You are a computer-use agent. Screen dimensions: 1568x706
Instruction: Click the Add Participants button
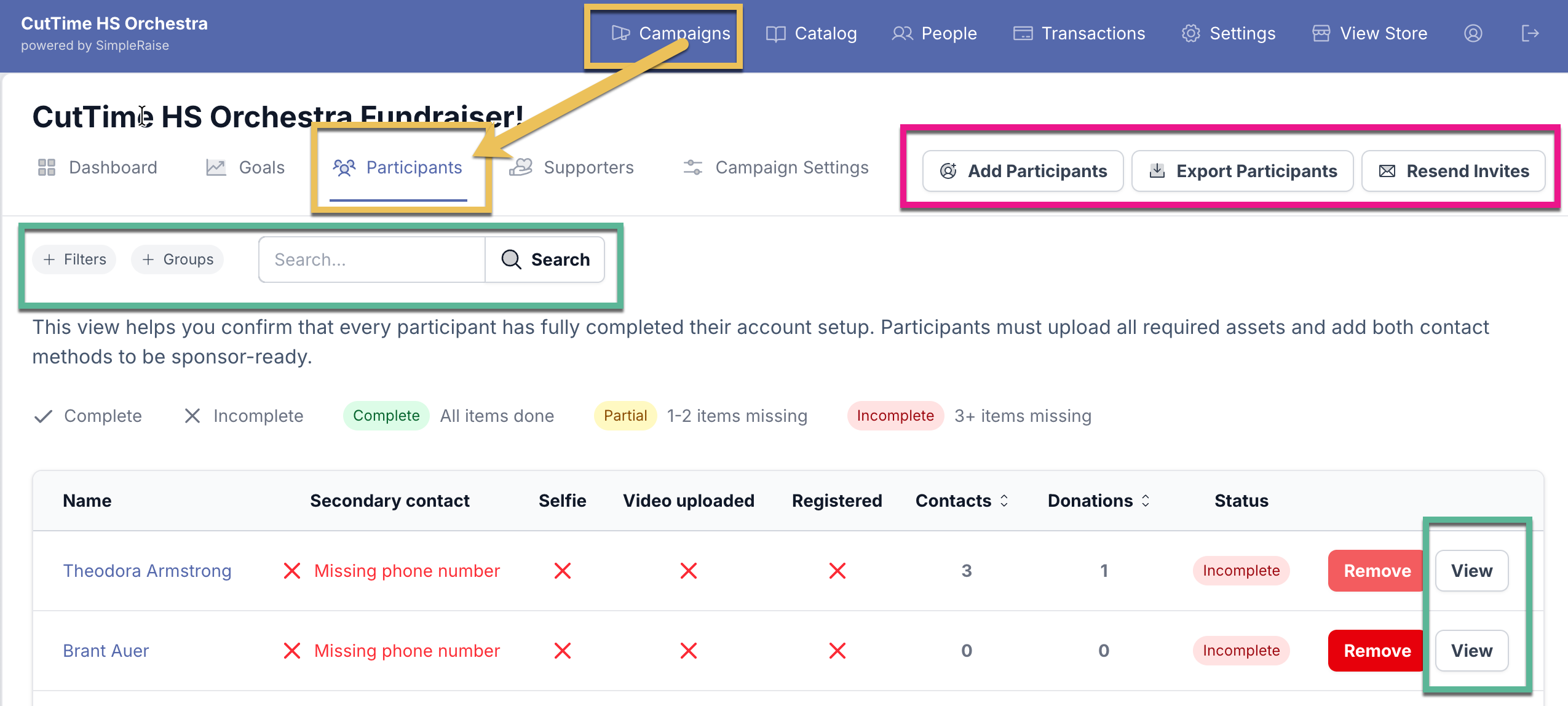(1023, 171)
